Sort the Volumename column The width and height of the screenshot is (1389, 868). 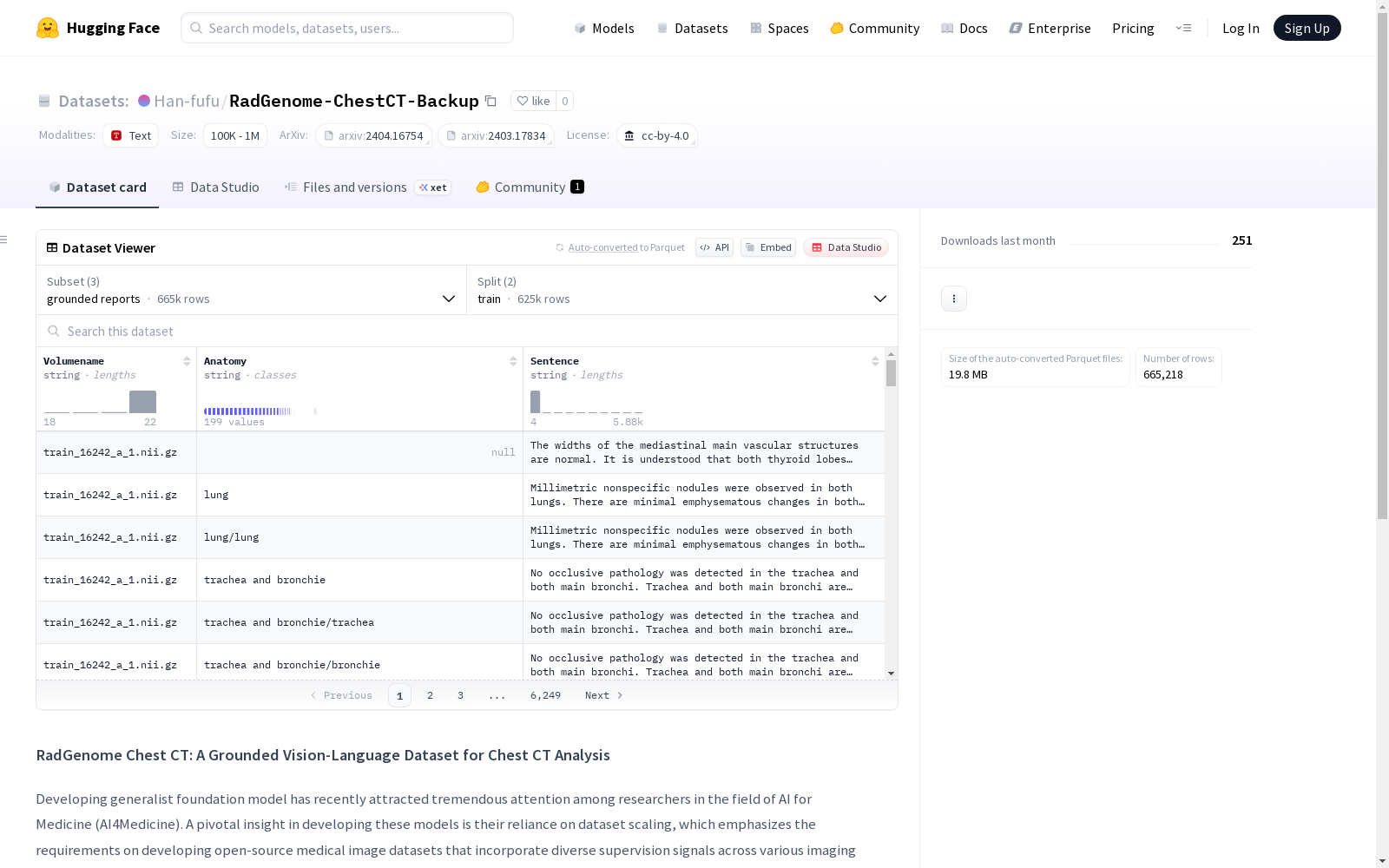pos(187,361)
